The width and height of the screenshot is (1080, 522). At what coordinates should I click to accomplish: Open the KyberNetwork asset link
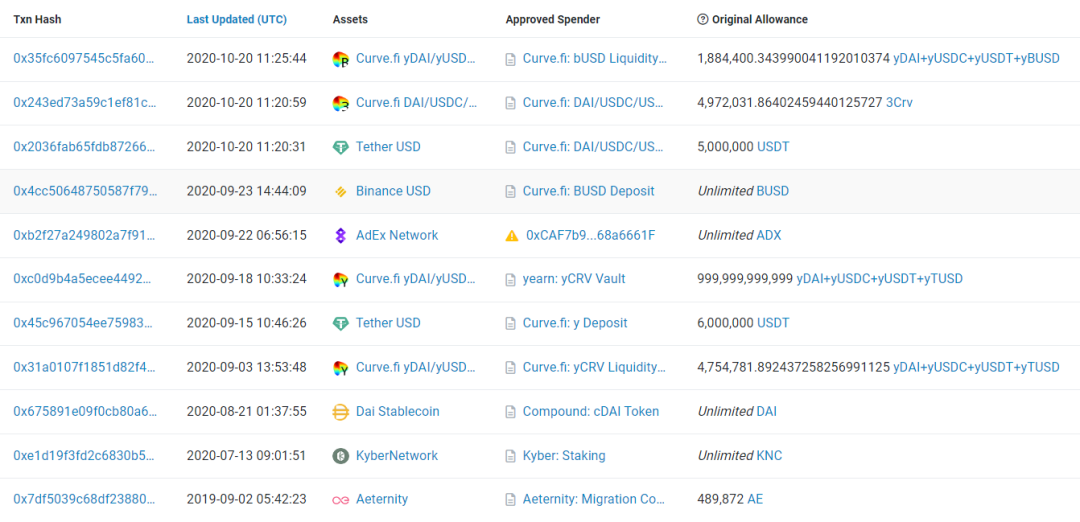[x=397, y=455]
